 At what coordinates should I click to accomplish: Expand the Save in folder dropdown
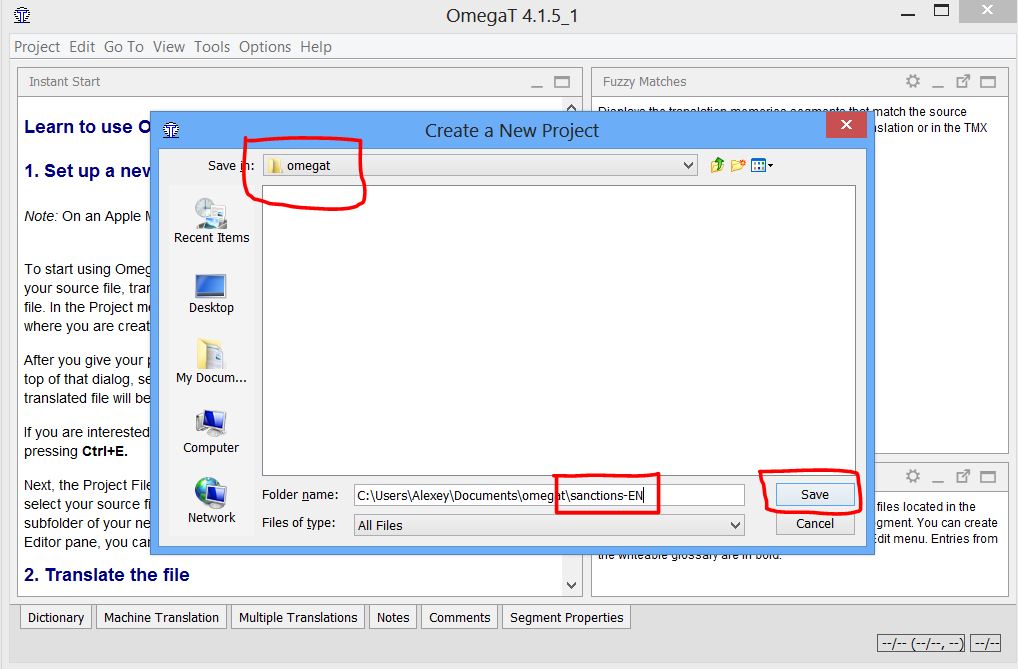click(688, 166)
